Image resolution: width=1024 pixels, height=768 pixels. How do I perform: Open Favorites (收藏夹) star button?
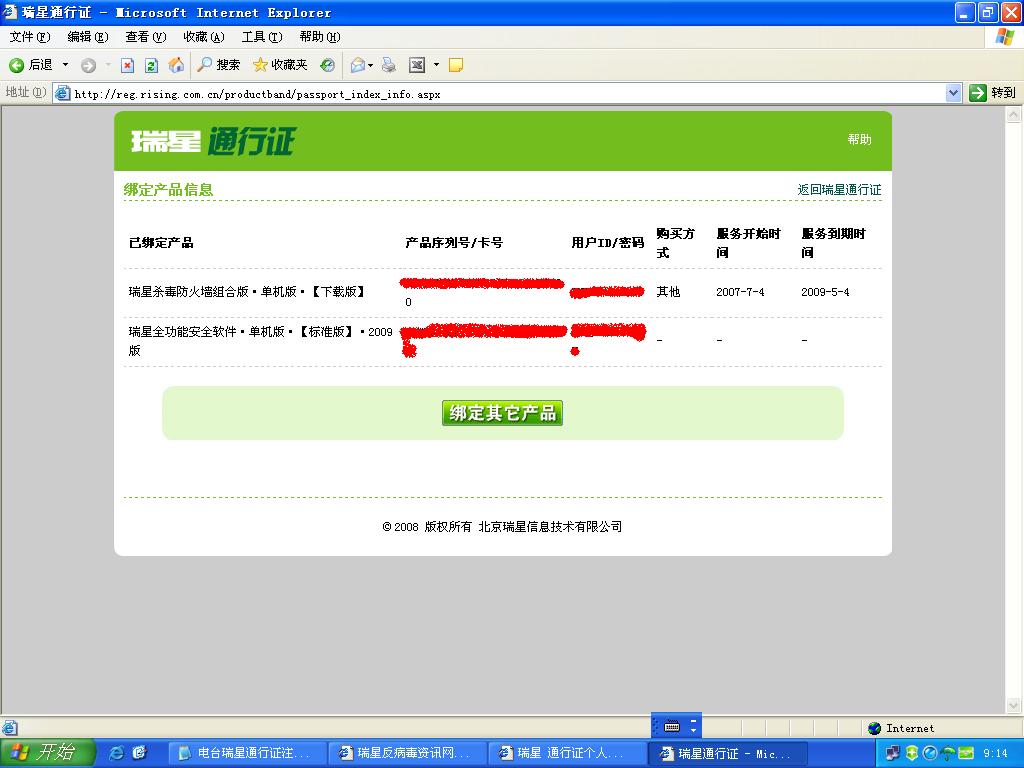click(x=280, y=65)
